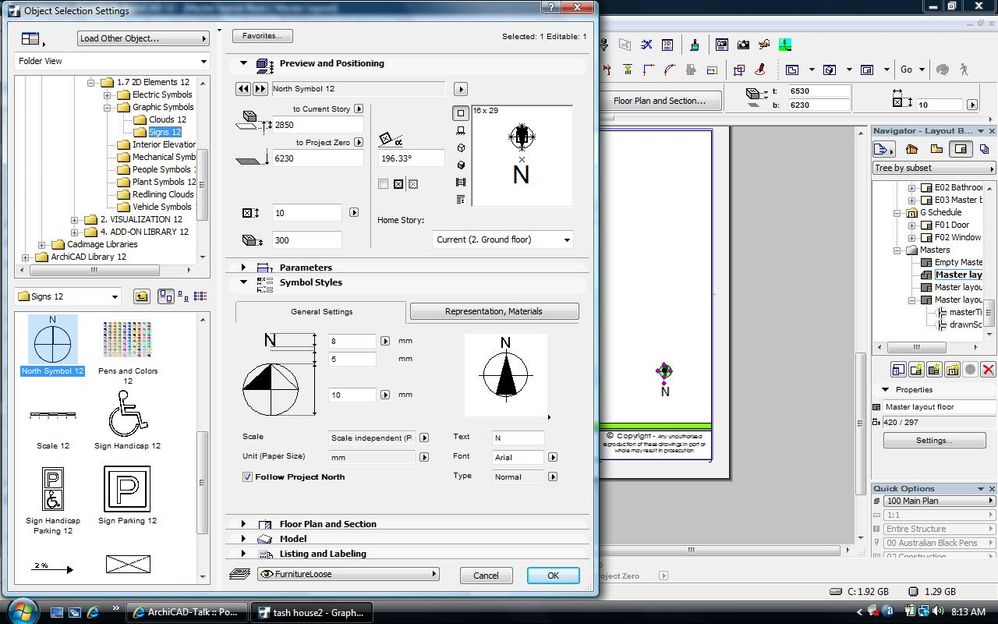The image size is (998, 624).
Task: Click the previous object double-arrow icon
Action: tap(244, 89)
